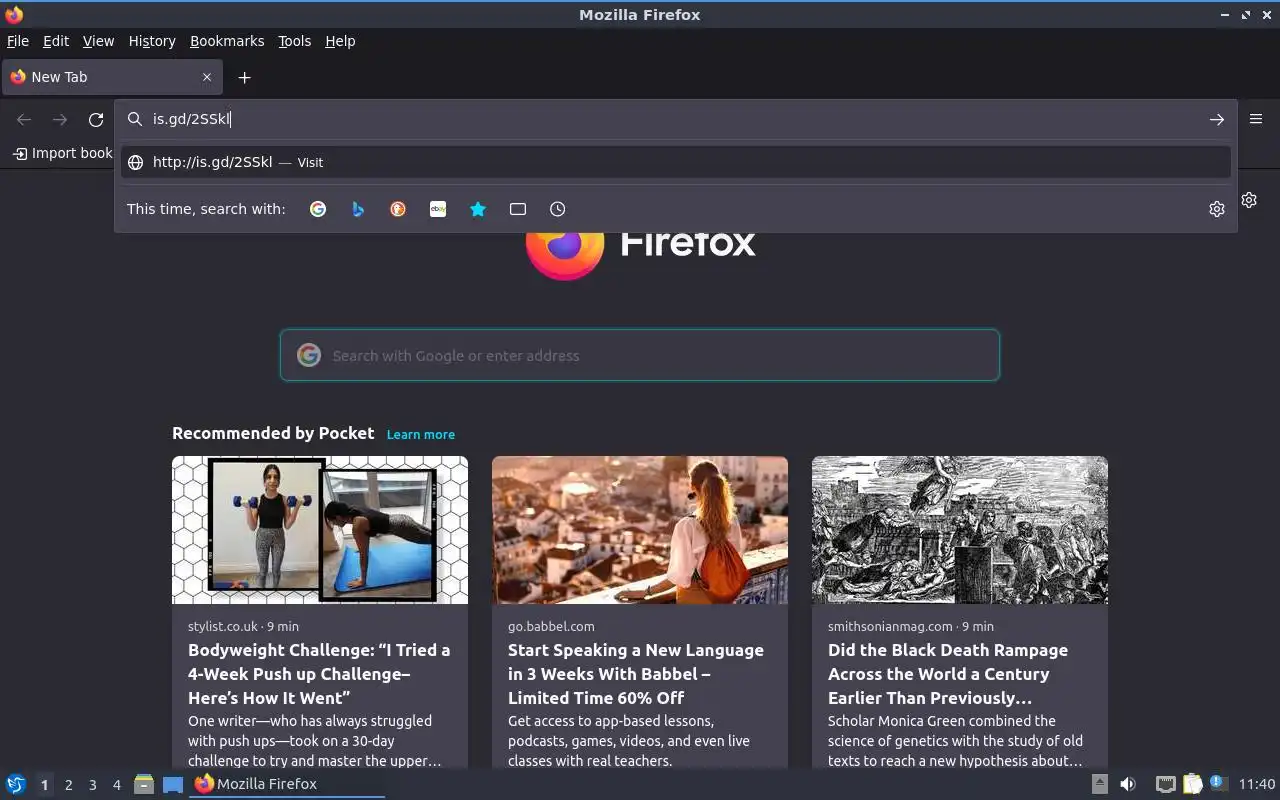Click the go.babbel.com source label
The width and height of the screenshot is (1280, 800).
point(551,626)
